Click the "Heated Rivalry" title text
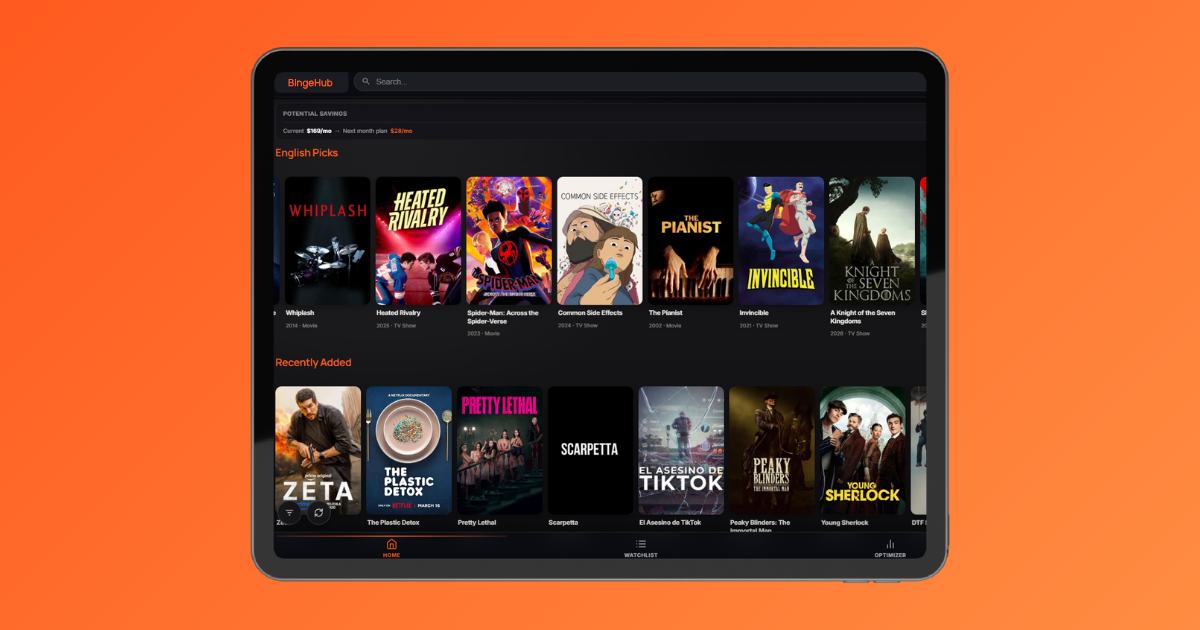 coord(398,313)
